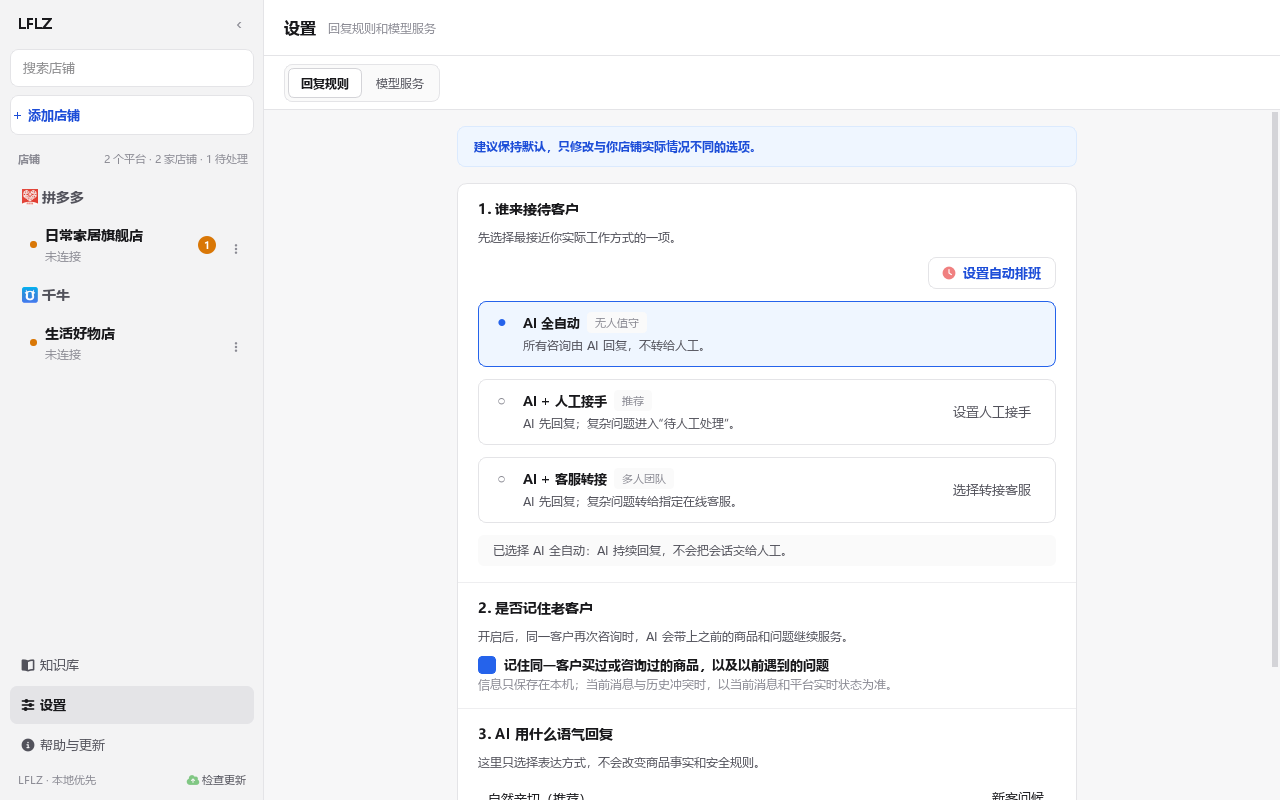Click the heading '3. AI 用什么语气回复'
This screenshot has height=800, width=1280.
coord(546,734)
